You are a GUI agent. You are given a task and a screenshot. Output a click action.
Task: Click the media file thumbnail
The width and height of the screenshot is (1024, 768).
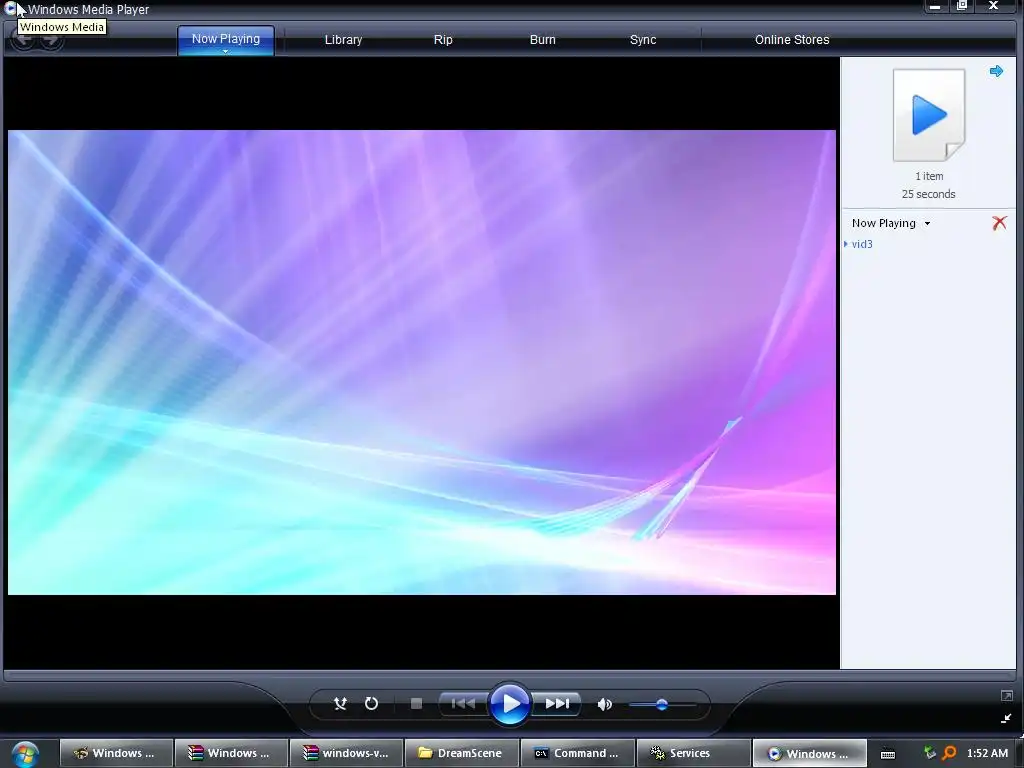[929, 115]
